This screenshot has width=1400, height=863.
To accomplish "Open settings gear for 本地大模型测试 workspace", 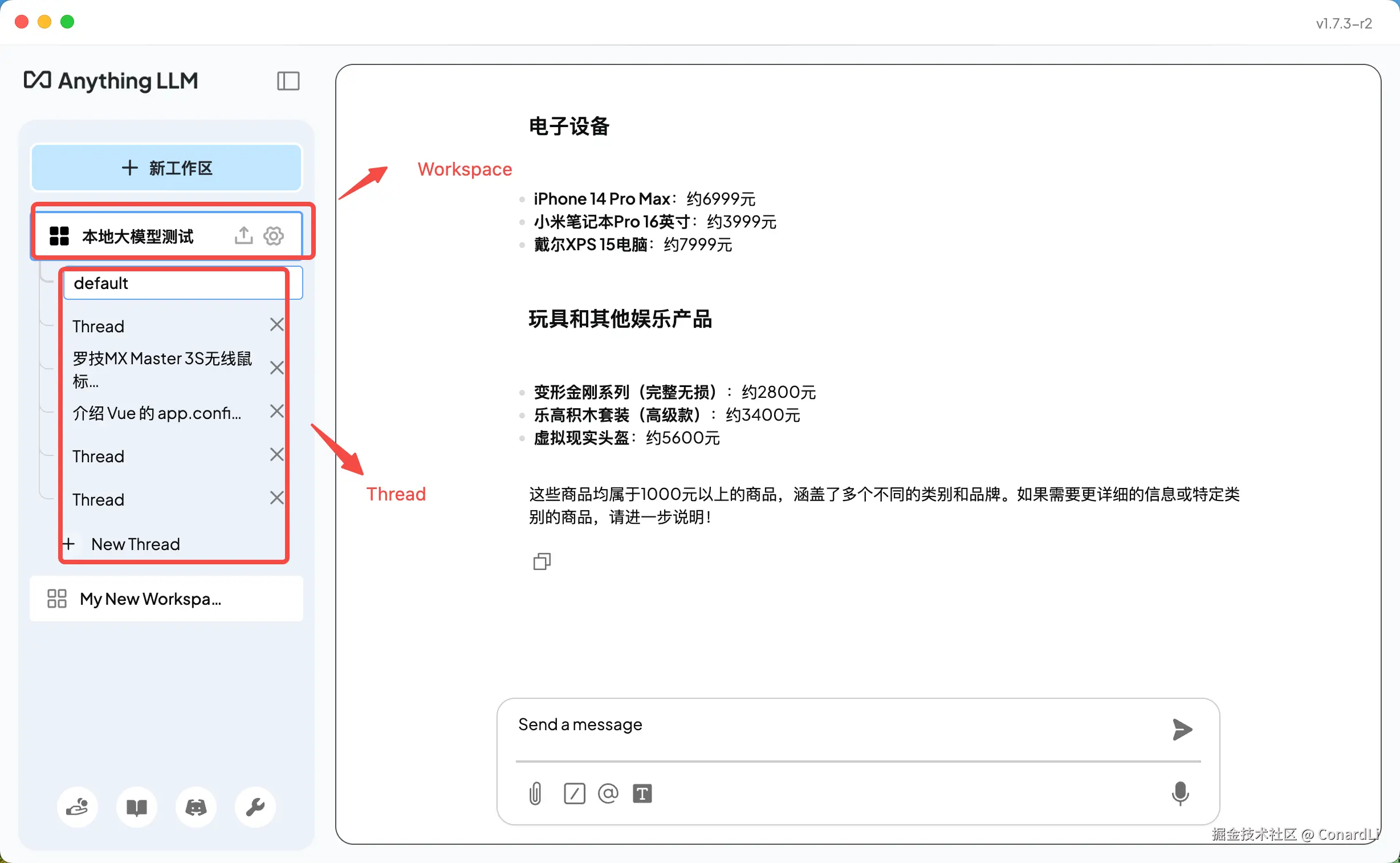I will (274, 235).
